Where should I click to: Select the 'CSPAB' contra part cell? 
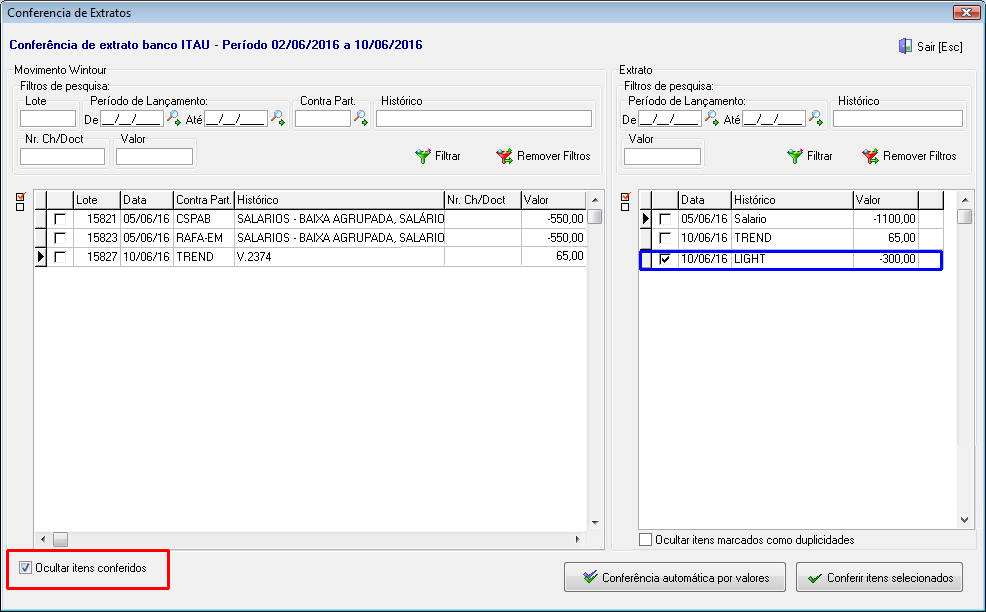click(x=204, y=219)
